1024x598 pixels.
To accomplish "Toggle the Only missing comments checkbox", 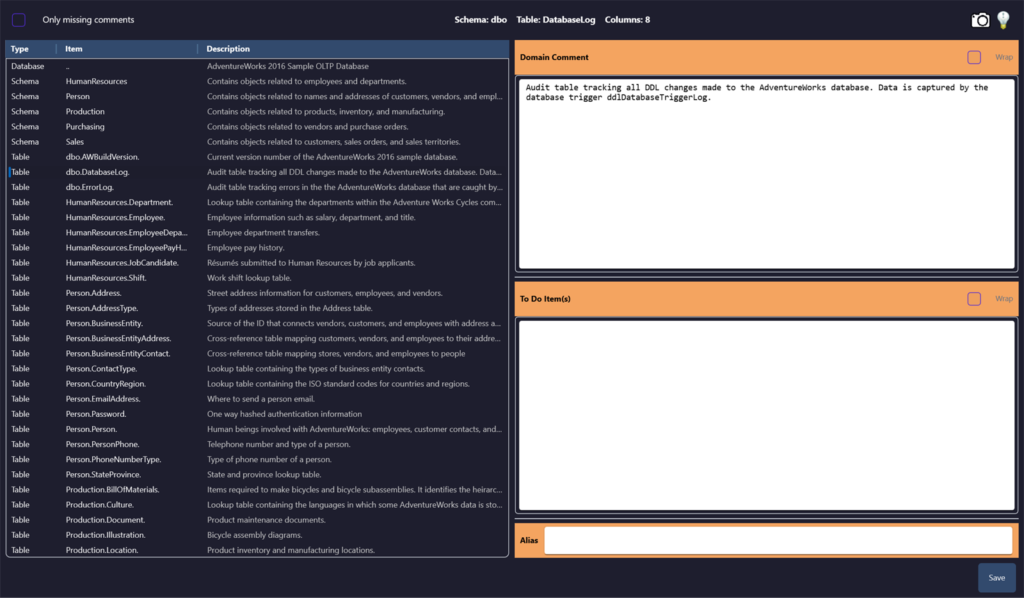I will pos(19,20).
